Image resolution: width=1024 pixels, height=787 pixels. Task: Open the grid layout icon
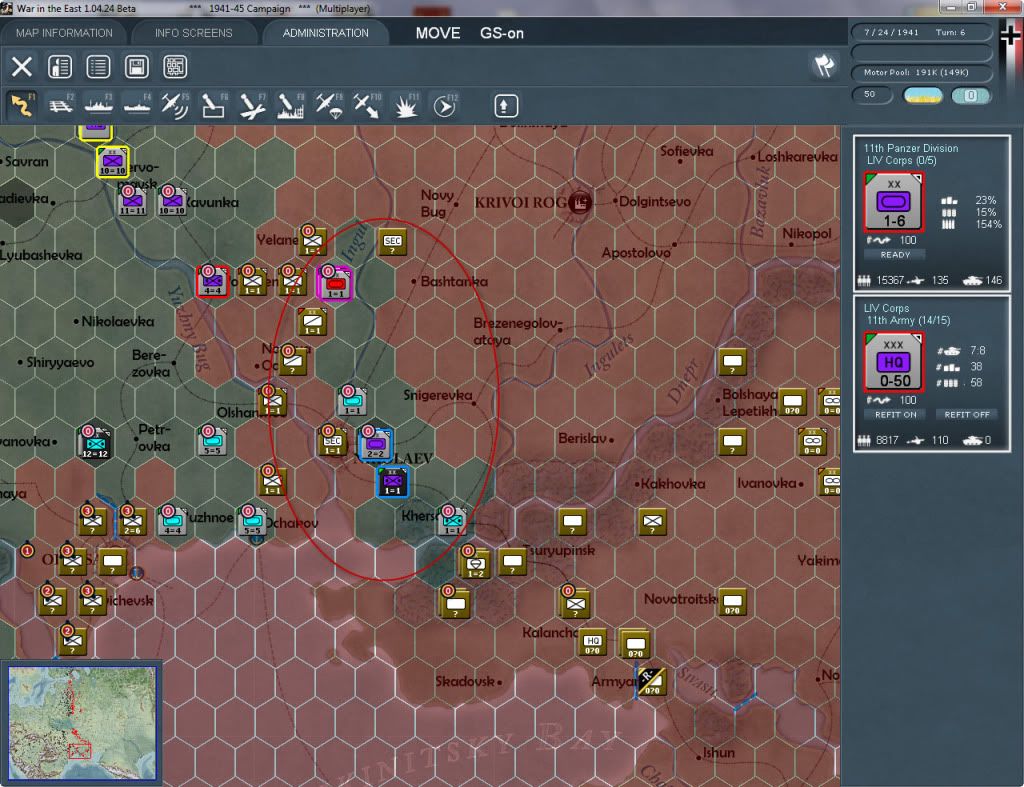click(175, 67)
